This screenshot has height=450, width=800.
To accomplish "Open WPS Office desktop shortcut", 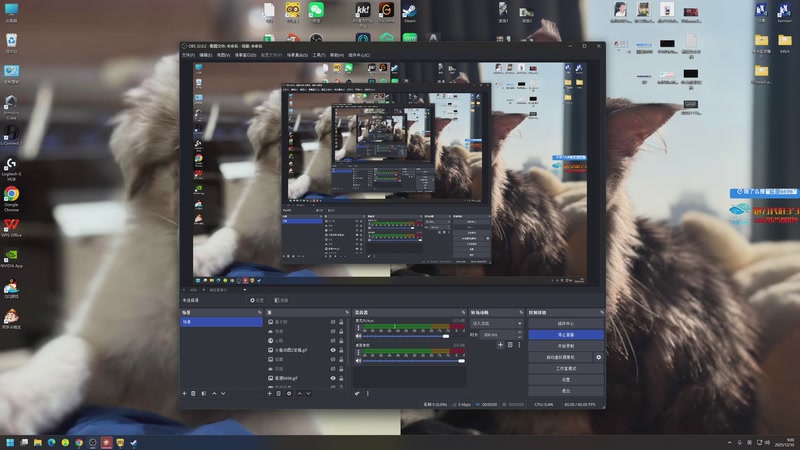I will pos(11,228).
